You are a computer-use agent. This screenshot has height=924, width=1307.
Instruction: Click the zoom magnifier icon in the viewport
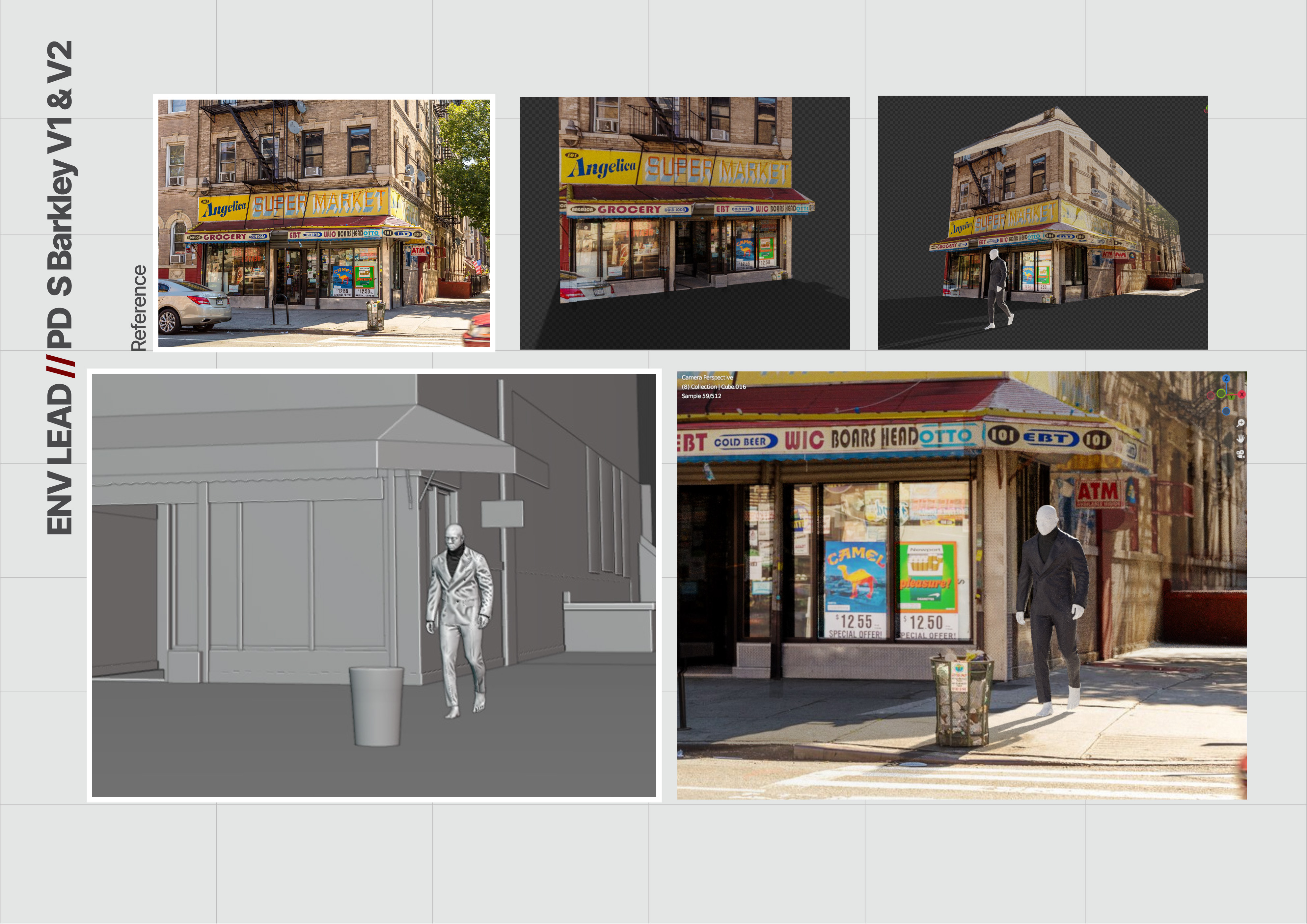point(1240,423)
